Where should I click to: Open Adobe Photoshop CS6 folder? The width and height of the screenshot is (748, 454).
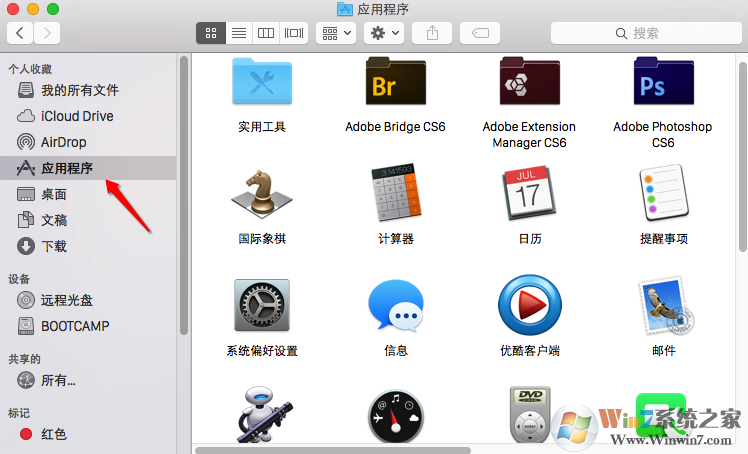(x=664, y=82)
